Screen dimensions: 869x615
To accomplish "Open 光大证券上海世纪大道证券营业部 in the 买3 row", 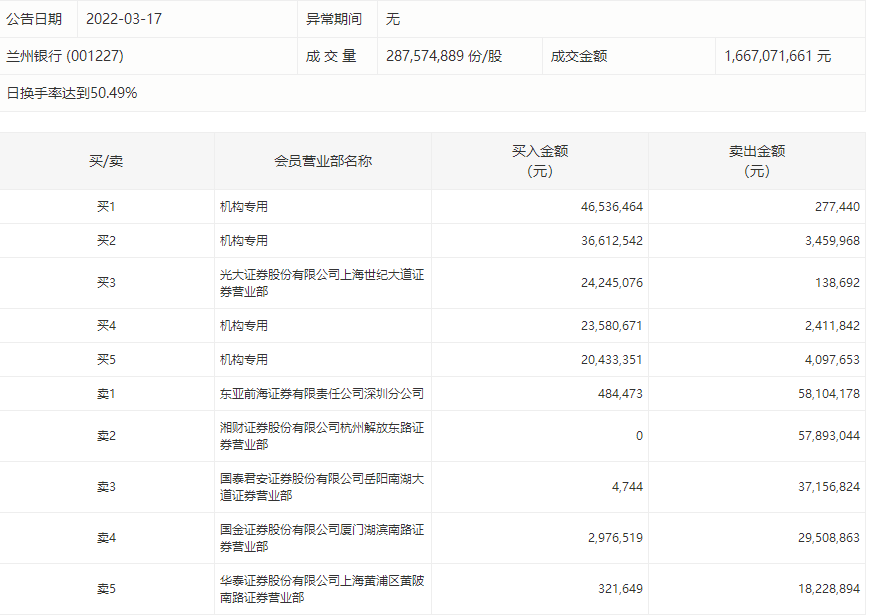I will pos(322,283).
